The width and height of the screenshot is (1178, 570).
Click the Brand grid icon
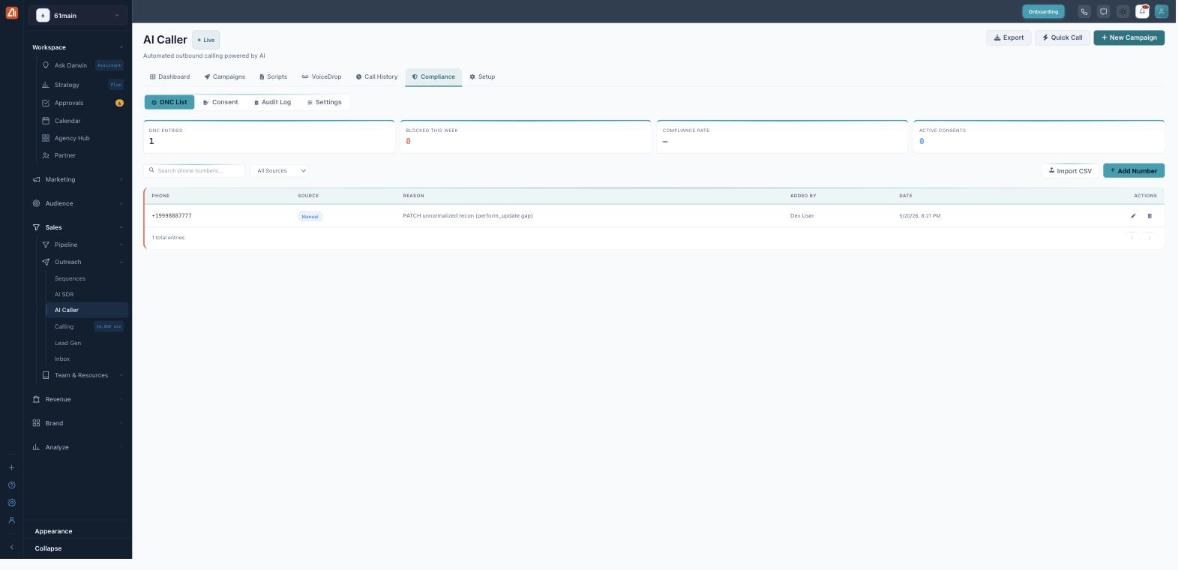click(x=37, y=424)
